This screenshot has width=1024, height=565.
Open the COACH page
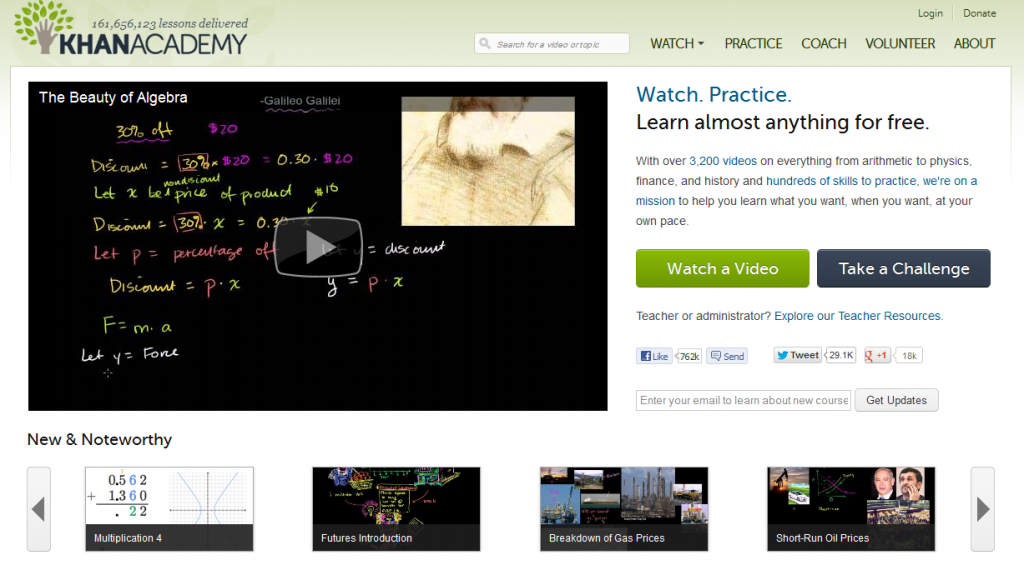tap(824, 44)
